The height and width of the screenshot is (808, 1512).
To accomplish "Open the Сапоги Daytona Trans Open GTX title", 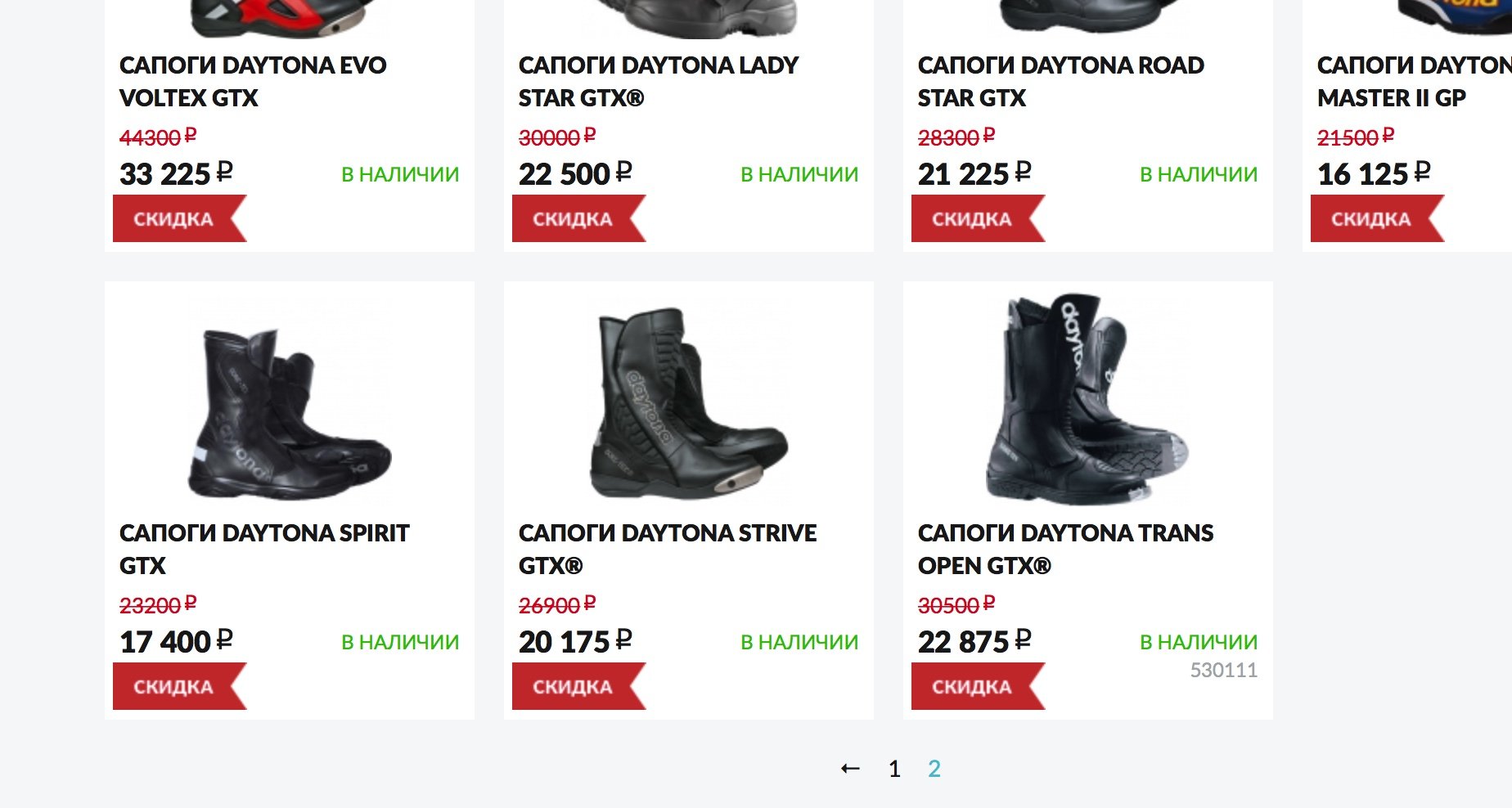I will 1065,549.
